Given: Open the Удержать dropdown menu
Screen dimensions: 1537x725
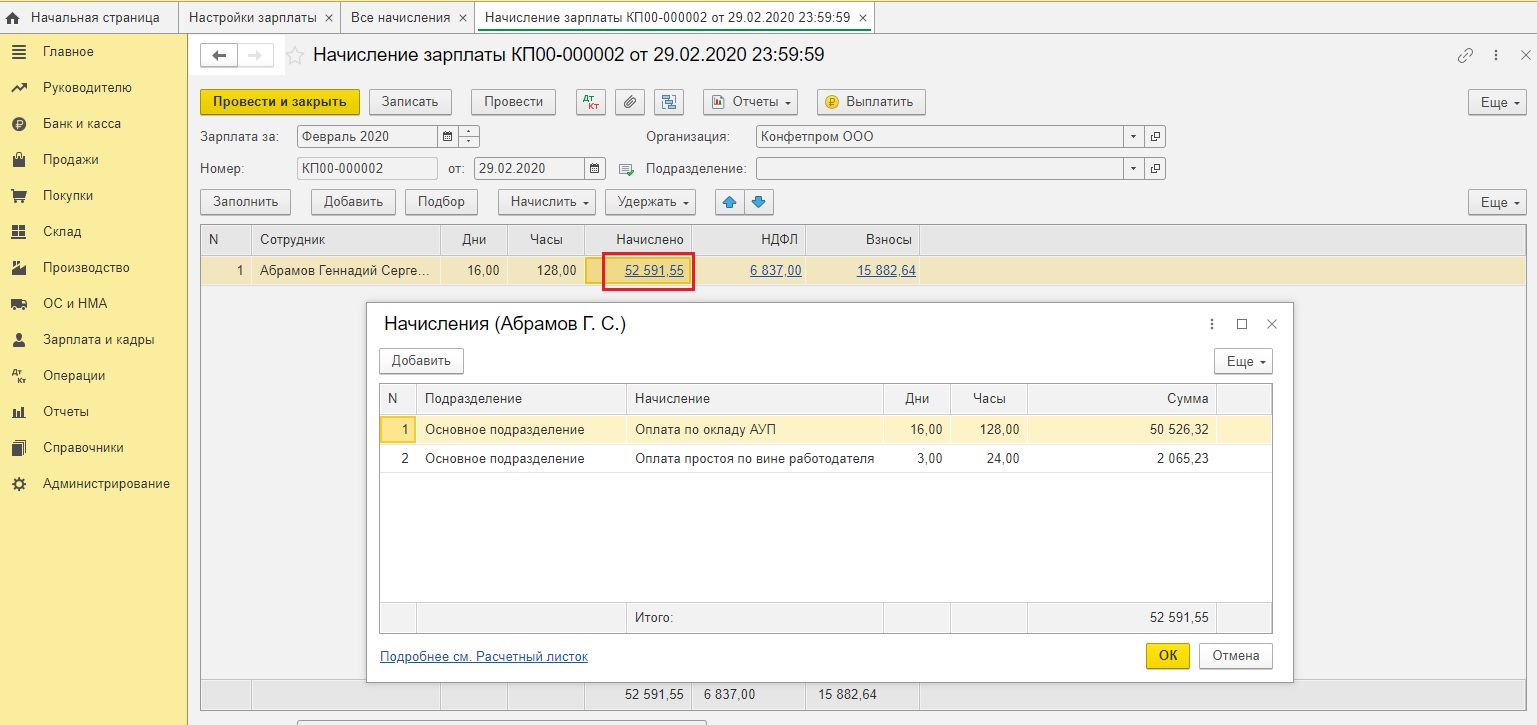Looking at the screenshot, I should (x=654, y=202).
